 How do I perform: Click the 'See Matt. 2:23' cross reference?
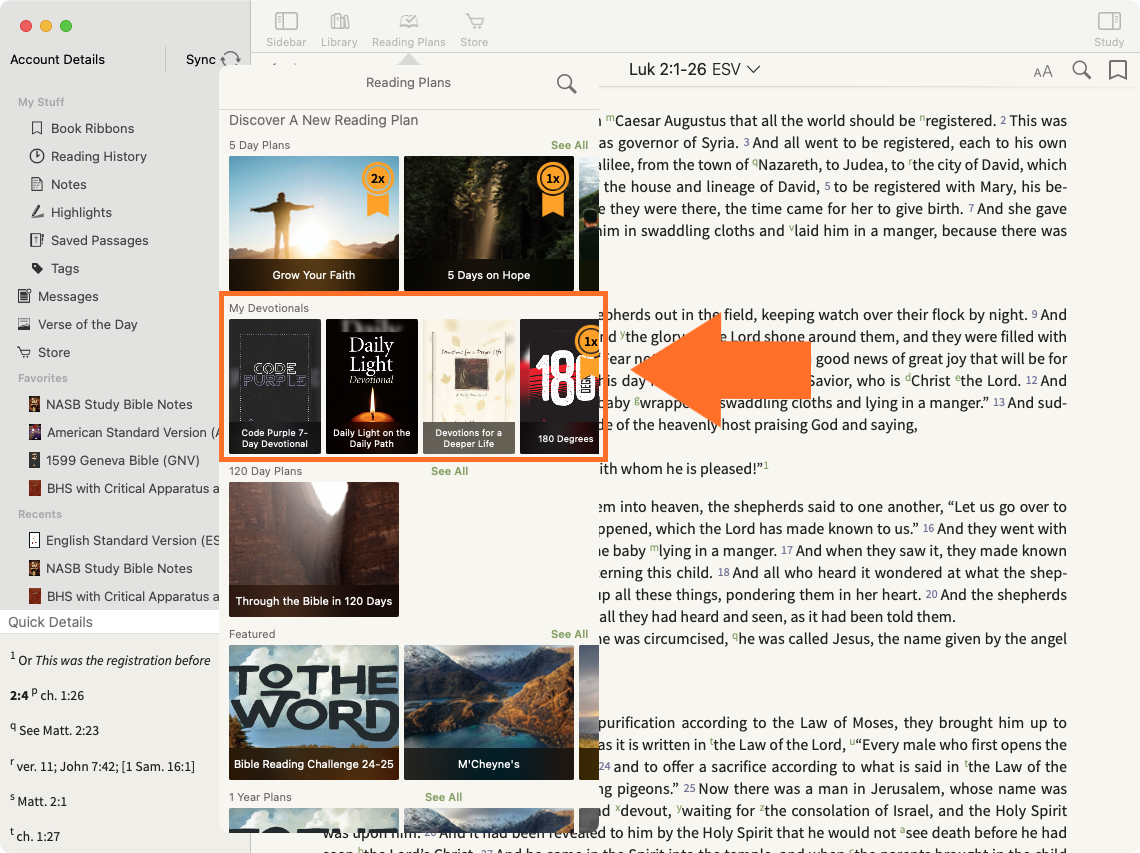coord(59,731)
